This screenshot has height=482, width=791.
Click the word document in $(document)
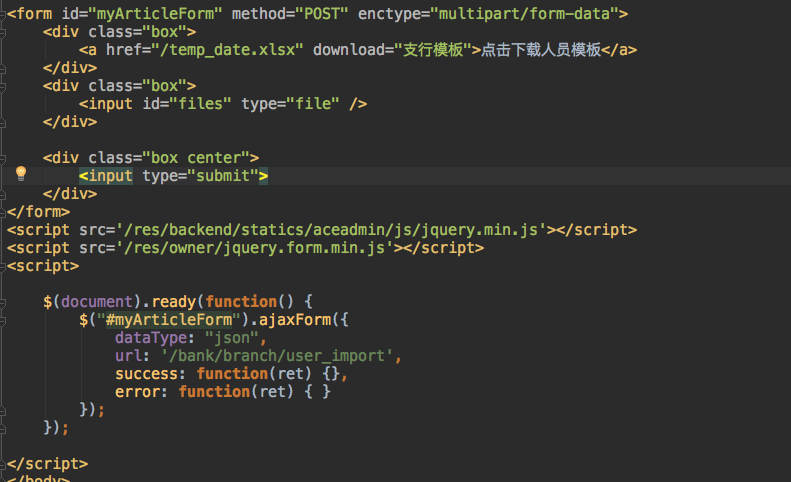click(97, 301)
